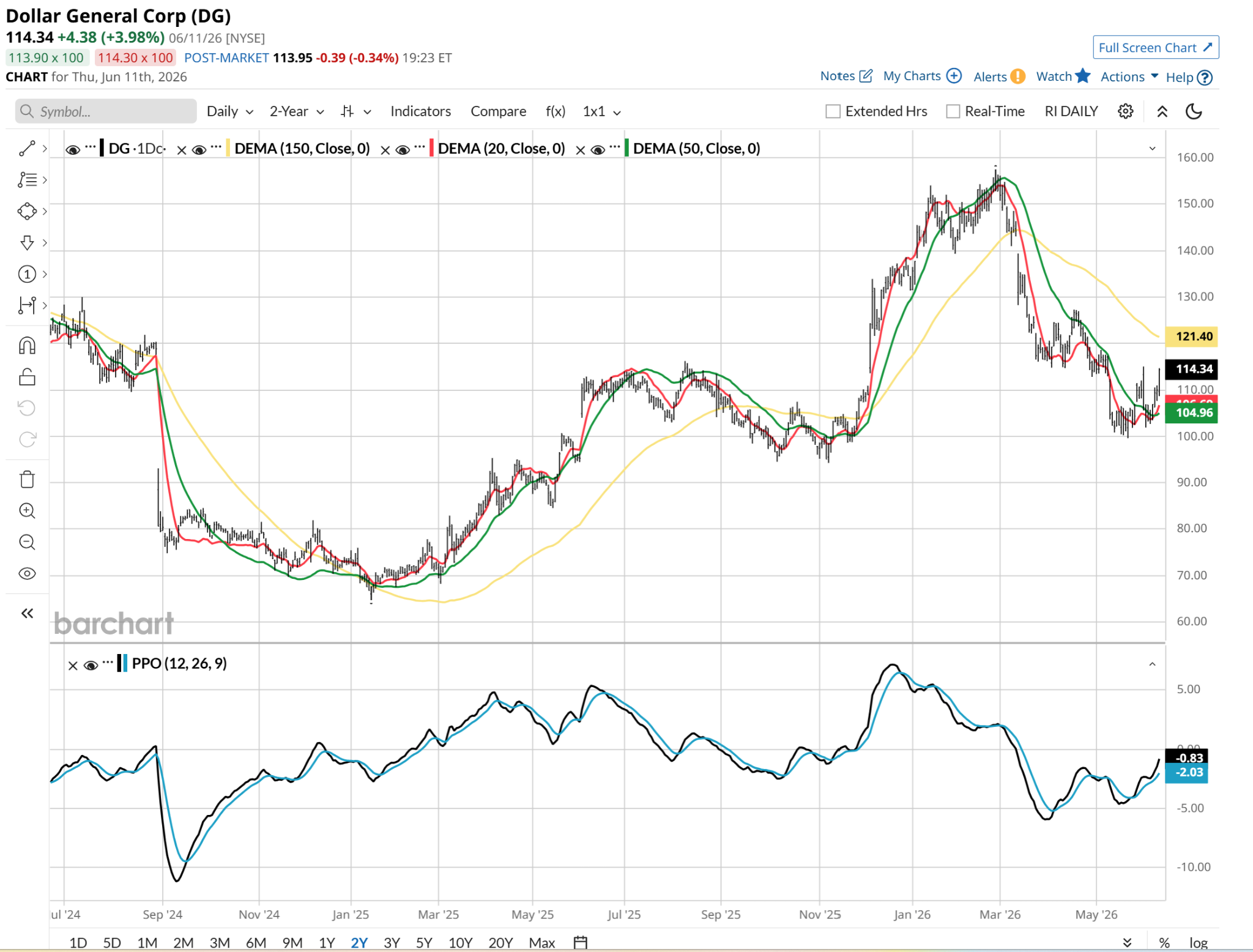Open the Indicators menu
Screen dimensions: 1253x952
(420, 111)
